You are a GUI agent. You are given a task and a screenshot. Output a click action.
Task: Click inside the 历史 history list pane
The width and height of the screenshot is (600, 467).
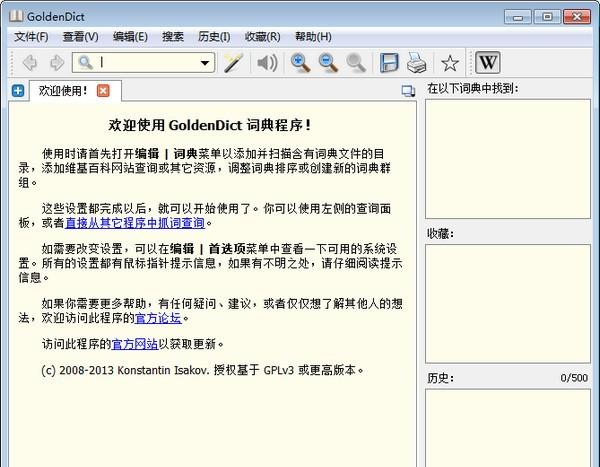(508, 428)
